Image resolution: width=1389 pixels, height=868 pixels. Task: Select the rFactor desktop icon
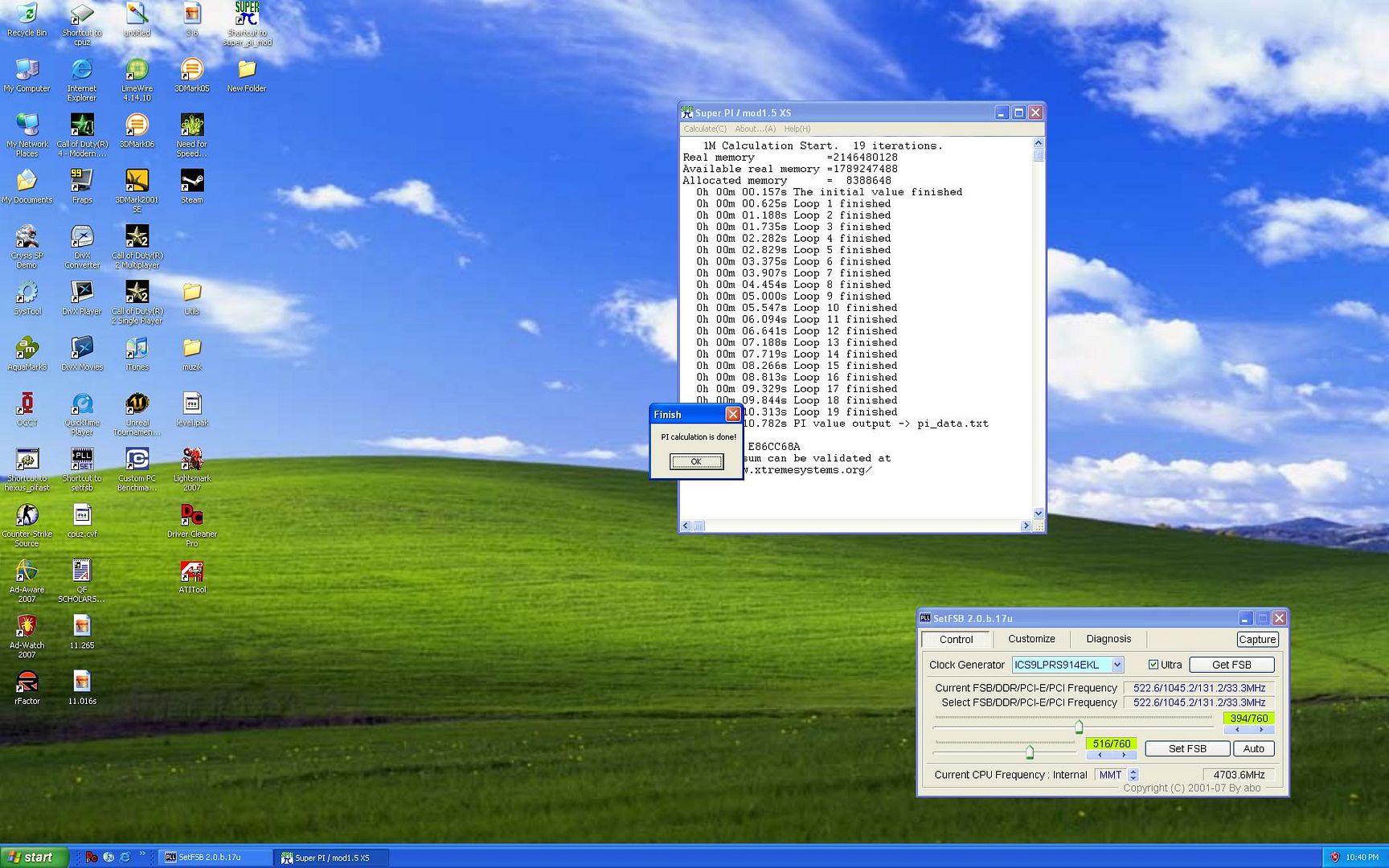(x=27, y=687)
